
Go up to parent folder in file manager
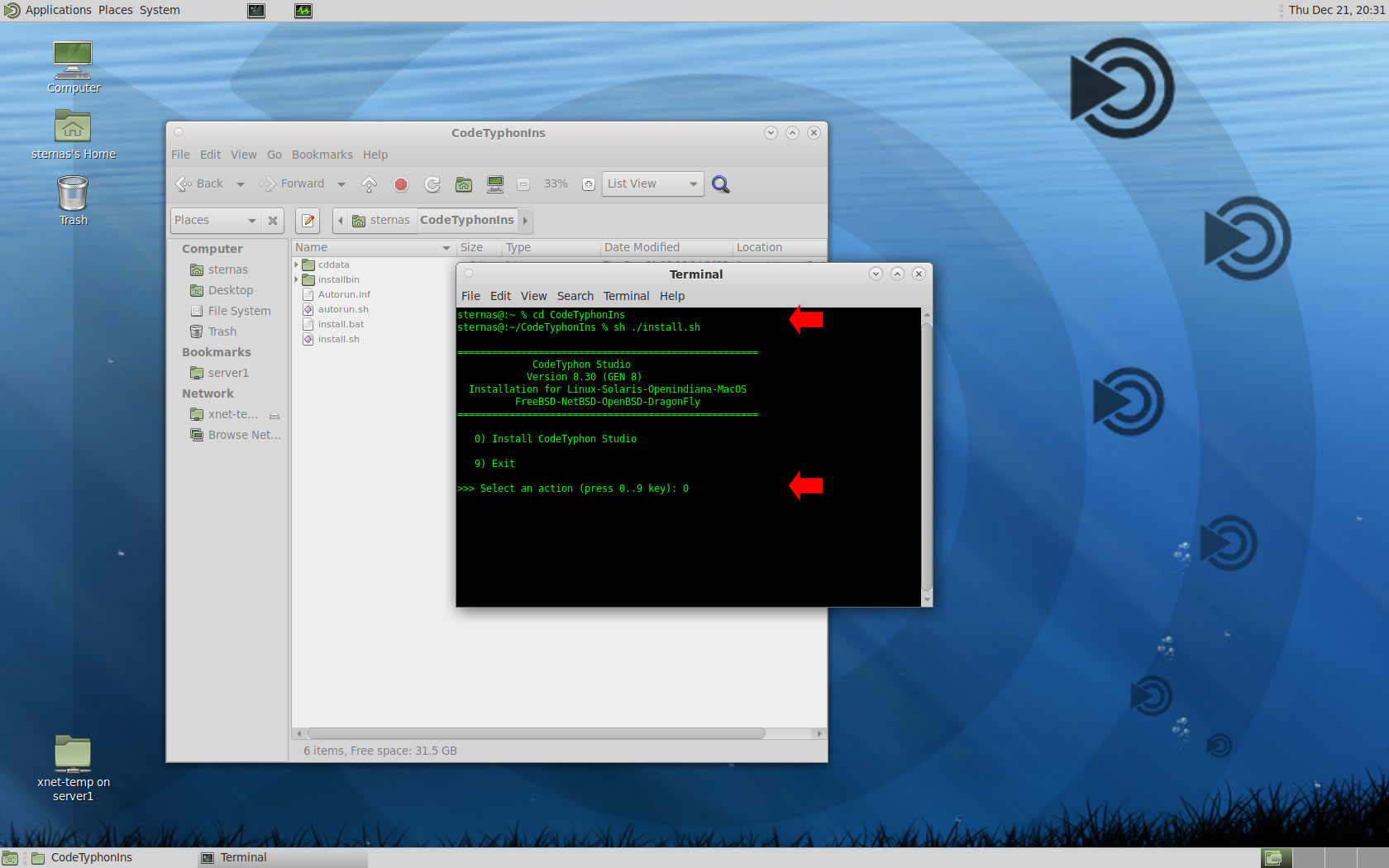coord(370,184)
